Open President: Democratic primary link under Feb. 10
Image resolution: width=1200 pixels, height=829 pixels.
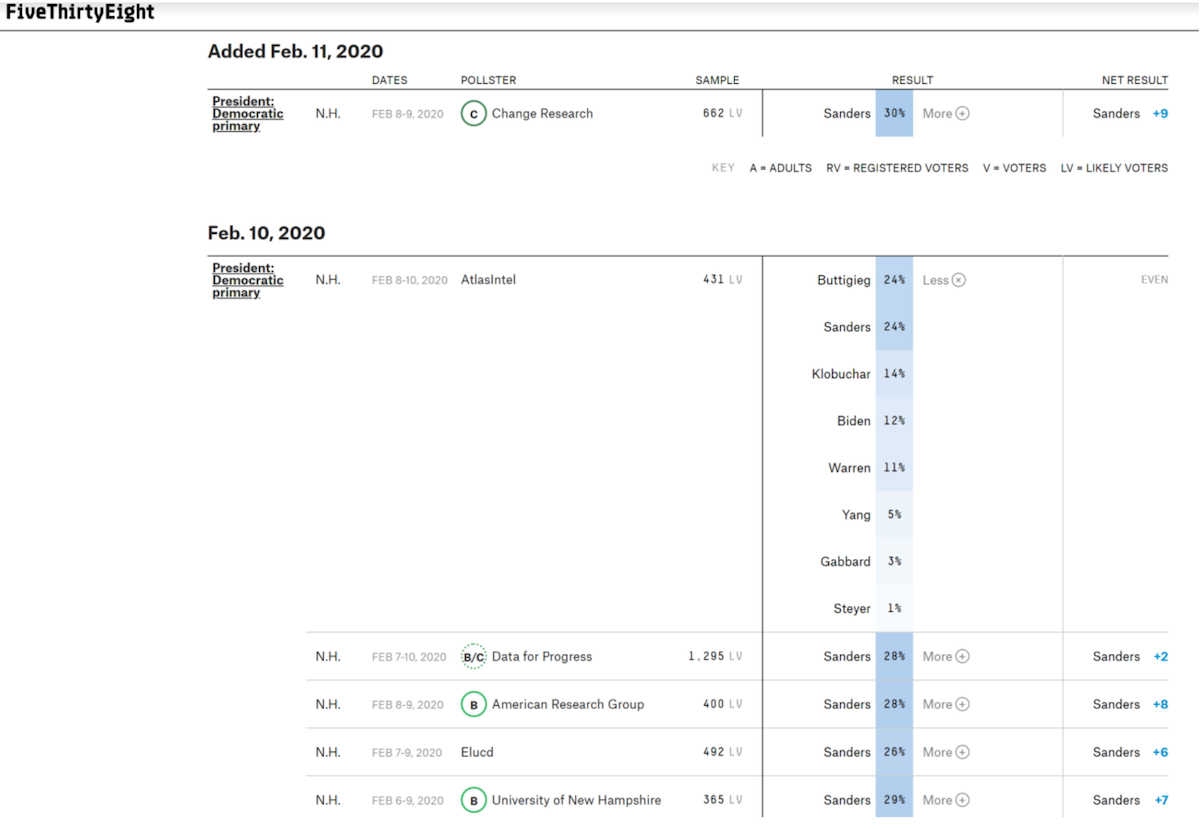point(247,280)
